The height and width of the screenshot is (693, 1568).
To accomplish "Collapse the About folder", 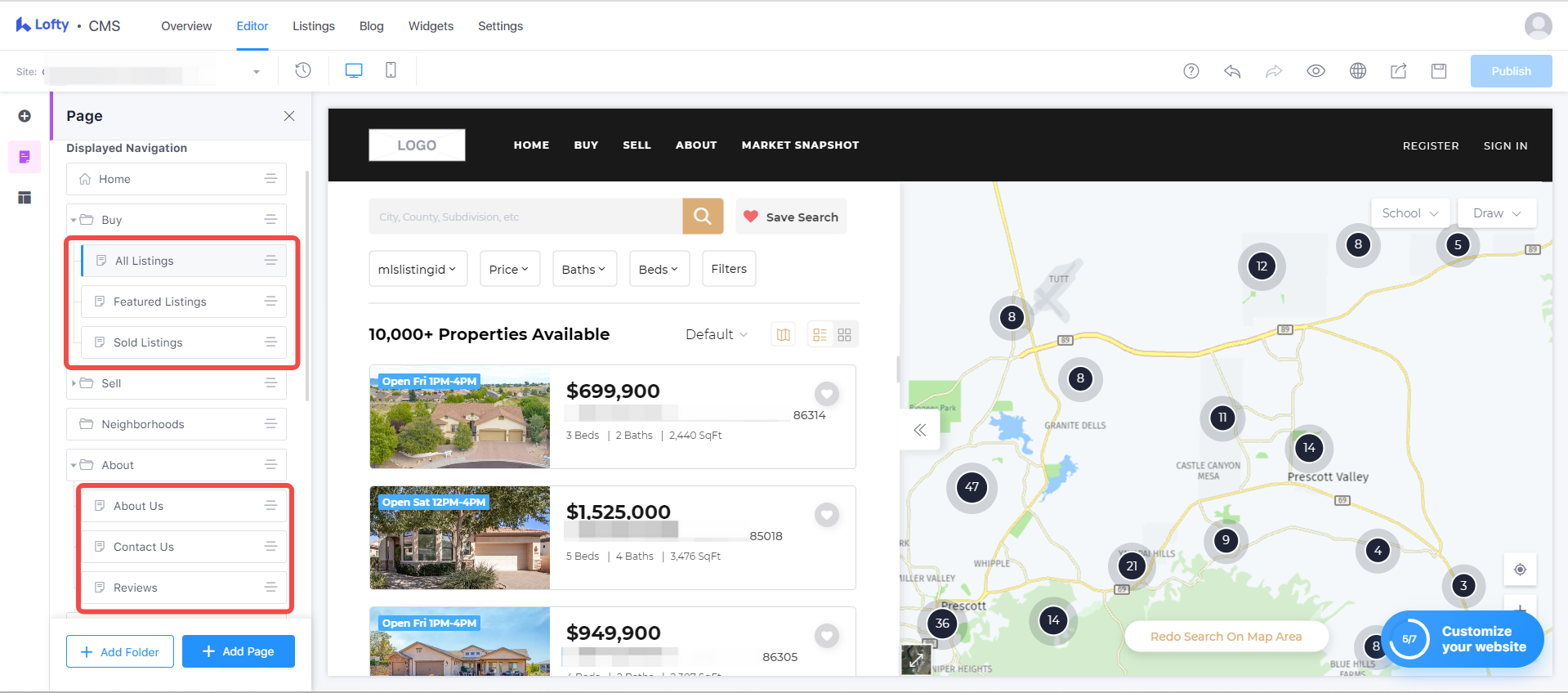I will pyautogui.click(x=74, y=465).
